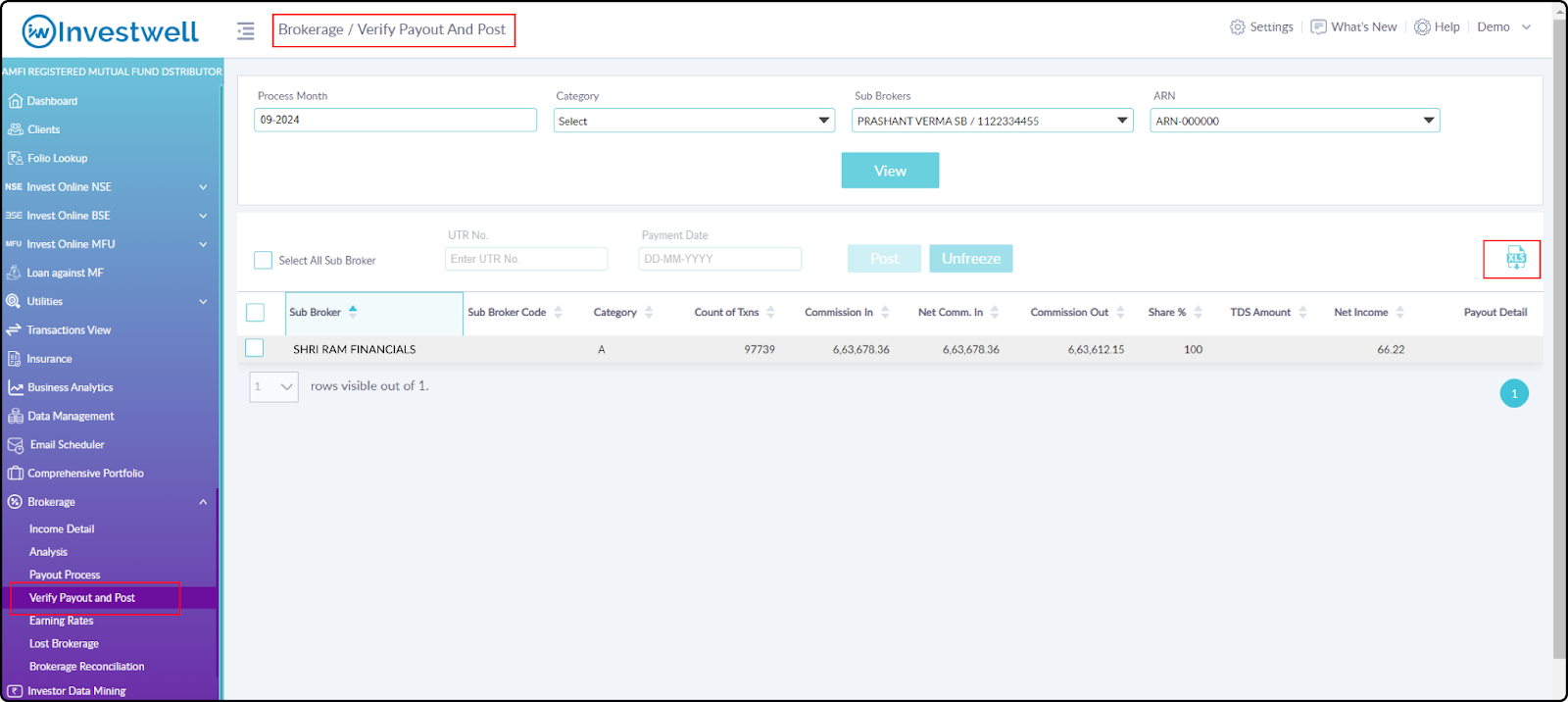The image size is (1568, 702).
Task: Click the Dashboard home icon
Action: click(15, 101)
